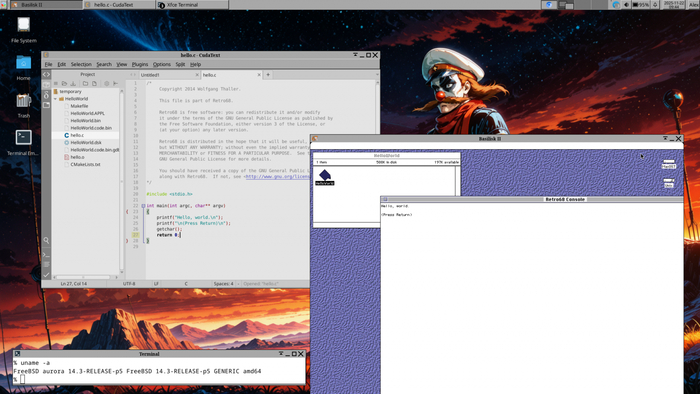Click the UTF-8 encoding in status bar
The width and height of the screenshot is (700, 394).
click(129, 284)
